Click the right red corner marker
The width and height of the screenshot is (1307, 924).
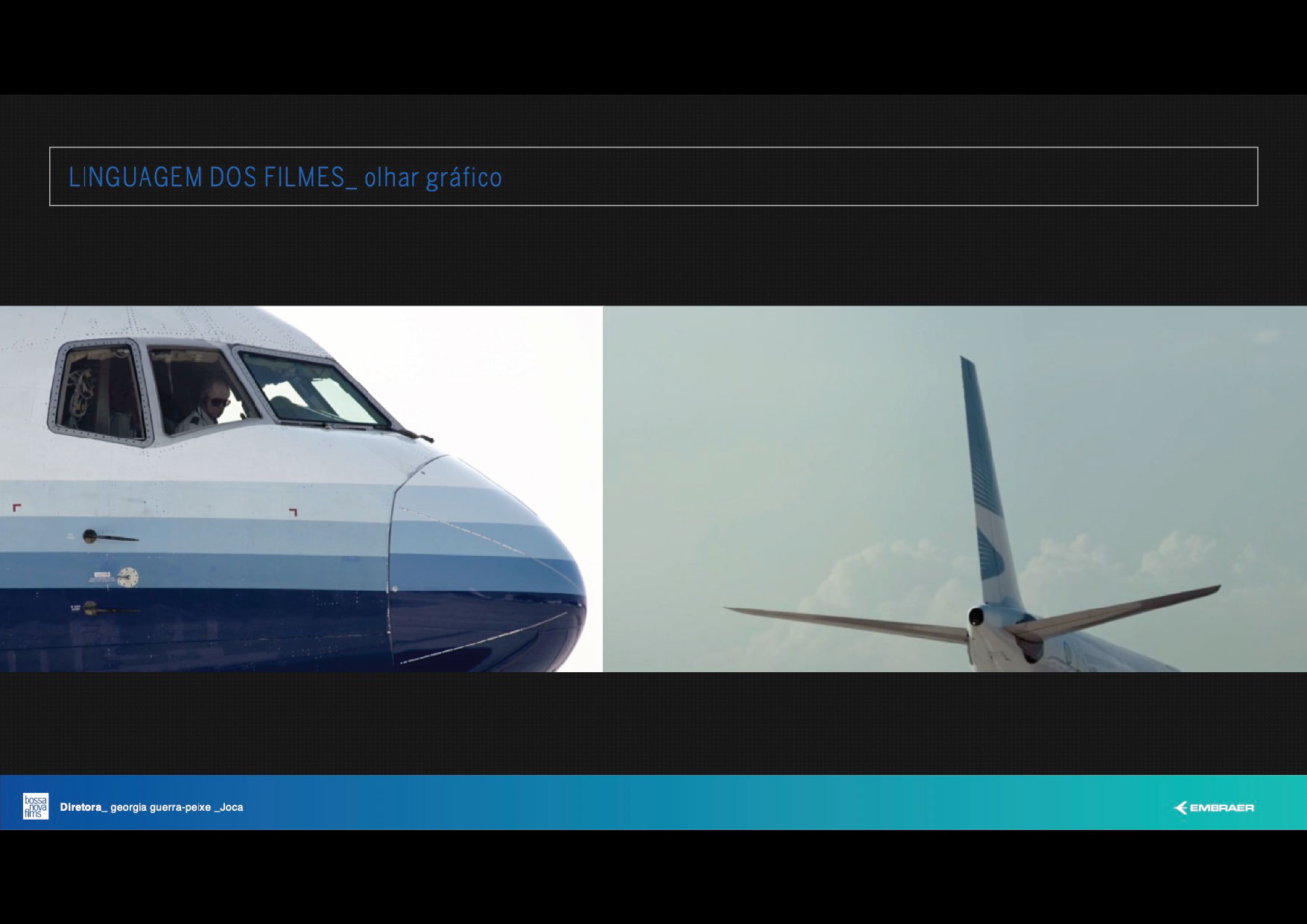[293, 512]
